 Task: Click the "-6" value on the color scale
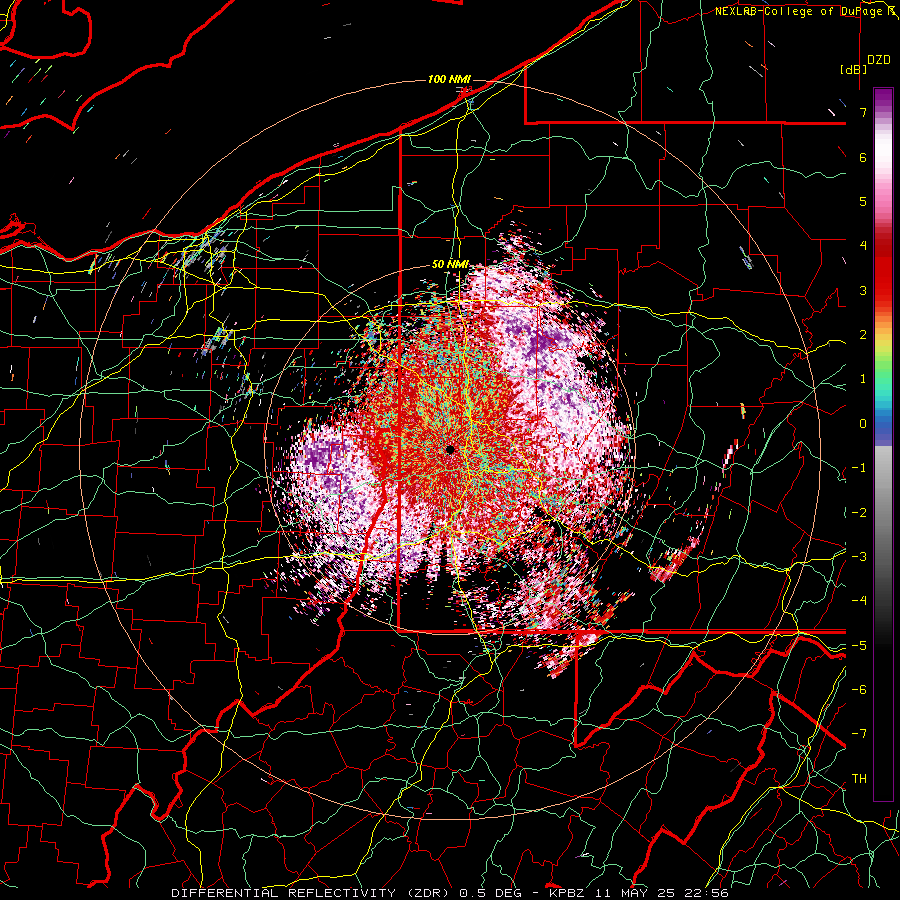859,689
